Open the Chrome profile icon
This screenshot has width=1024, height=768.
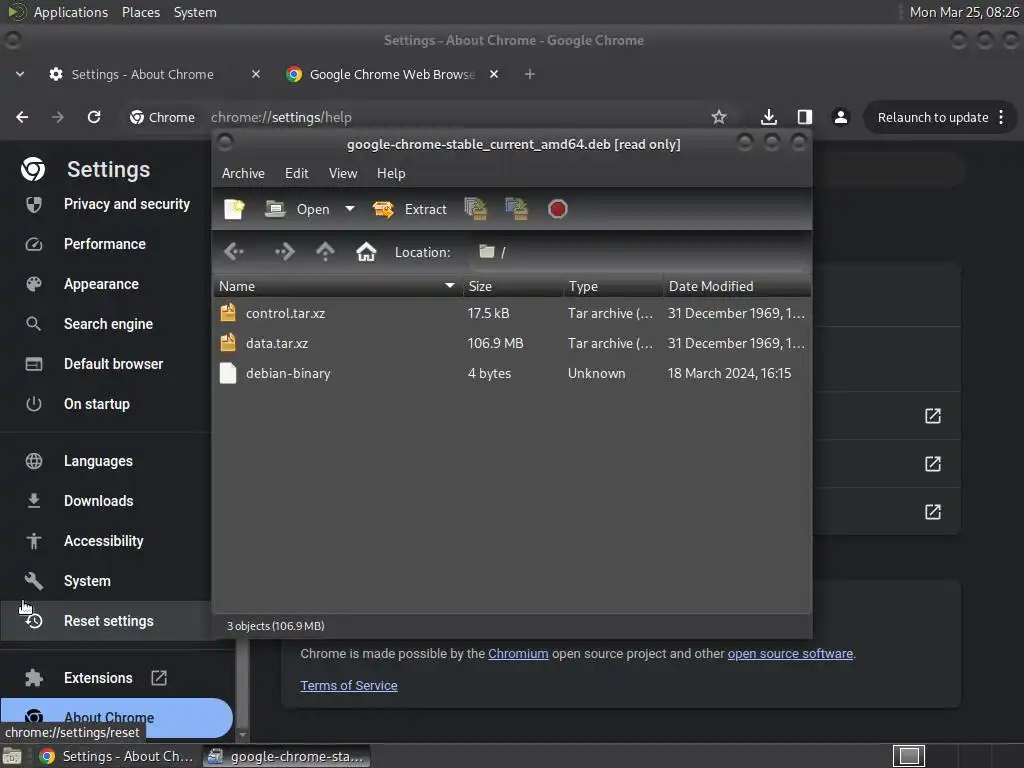pos(840,118)
